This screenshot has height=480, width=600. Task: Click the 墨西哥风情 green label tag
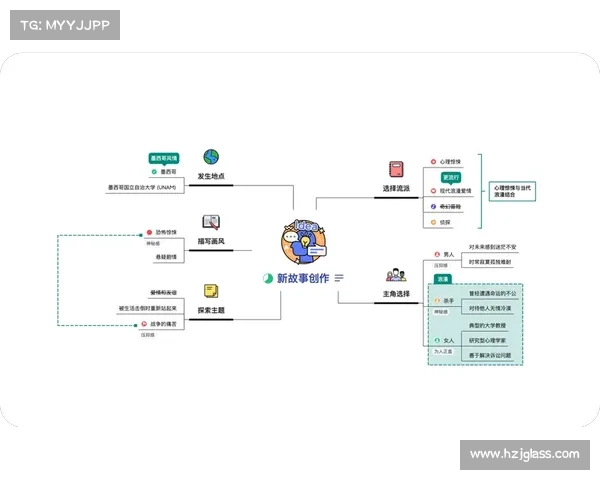(x=163, y=158)
